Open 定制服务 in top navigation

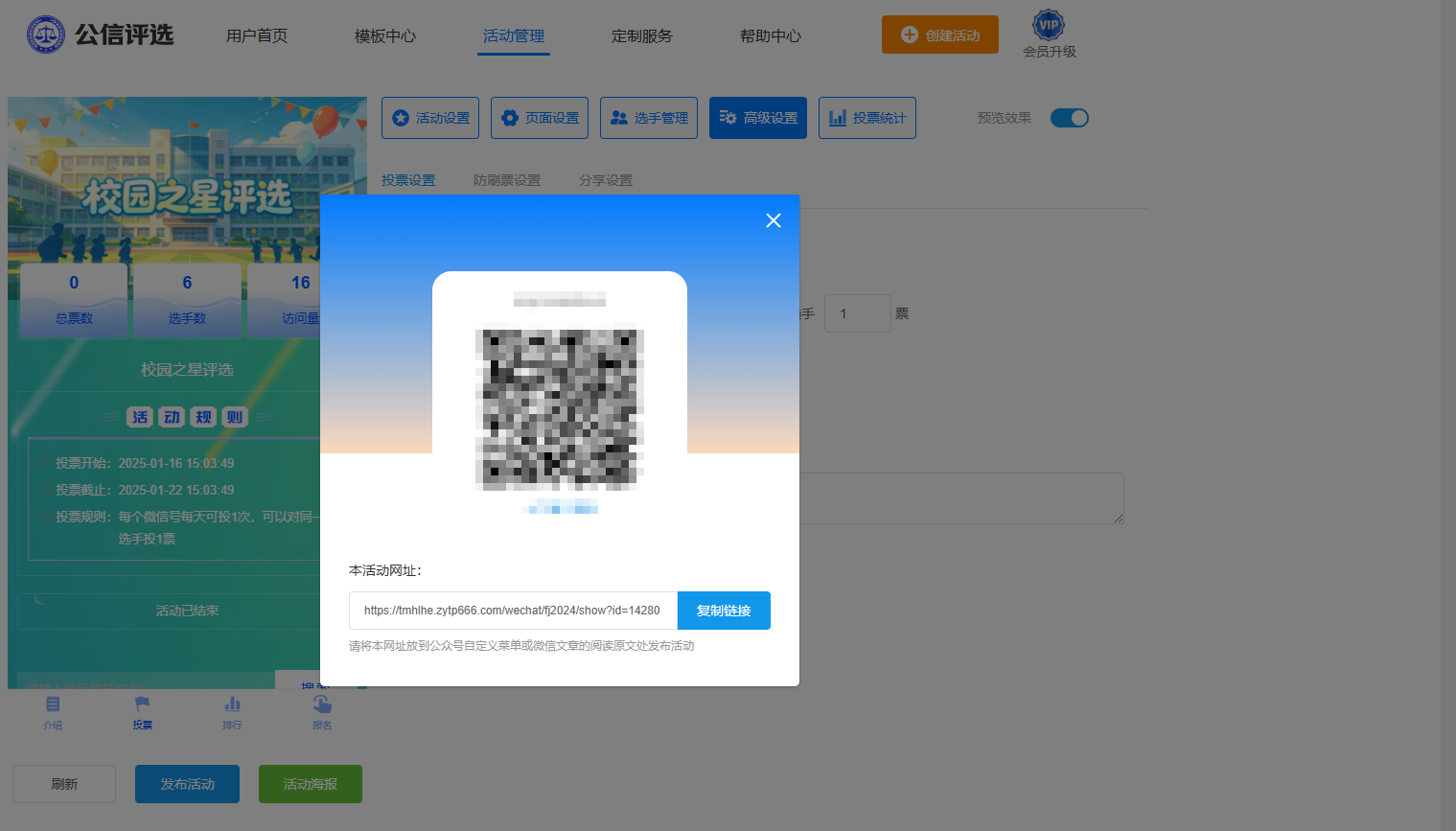pos(642,35)
